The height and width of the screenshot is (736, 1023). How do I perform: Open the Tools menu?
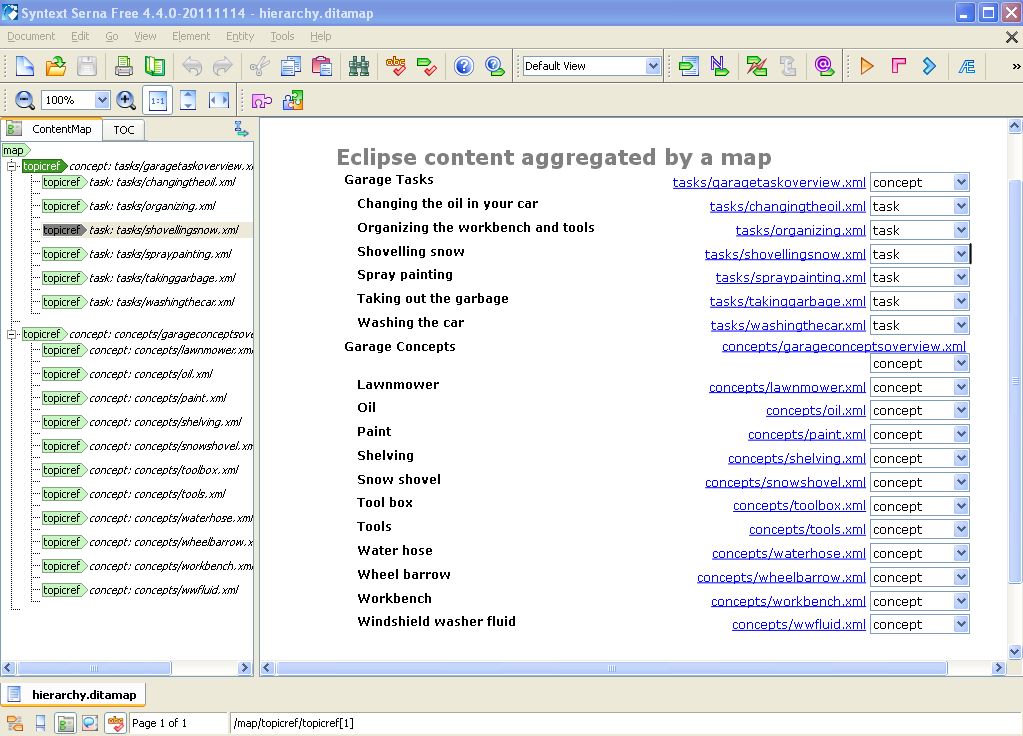click(x=282, y=37)
